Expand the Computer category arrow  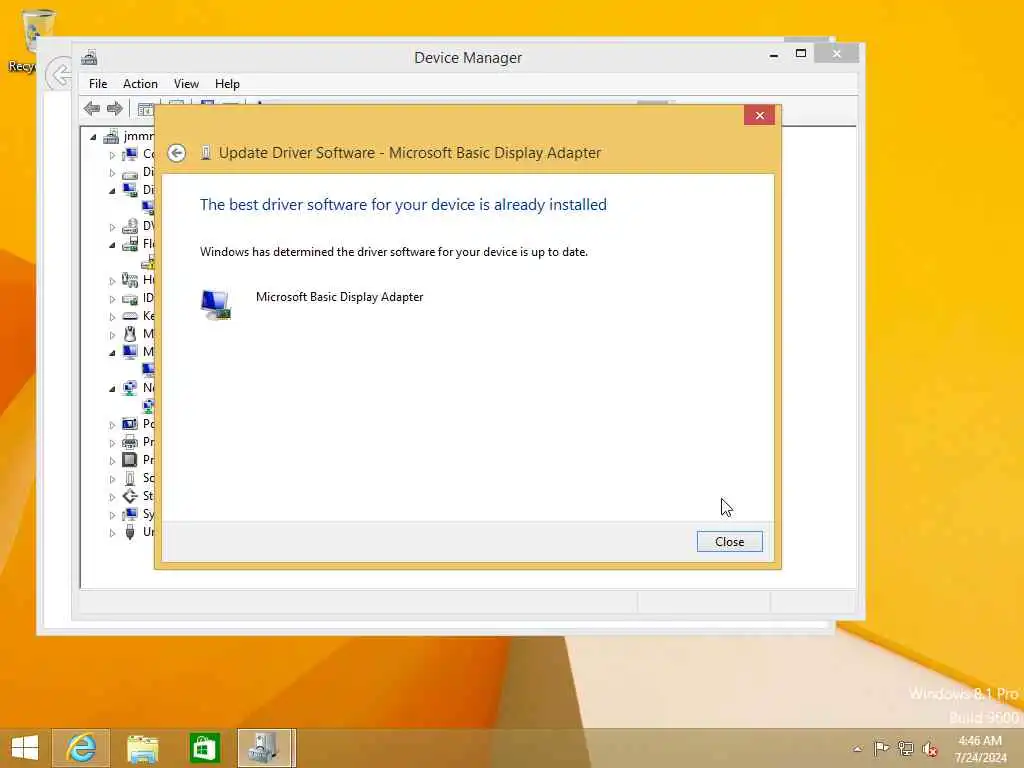[112, 155]
